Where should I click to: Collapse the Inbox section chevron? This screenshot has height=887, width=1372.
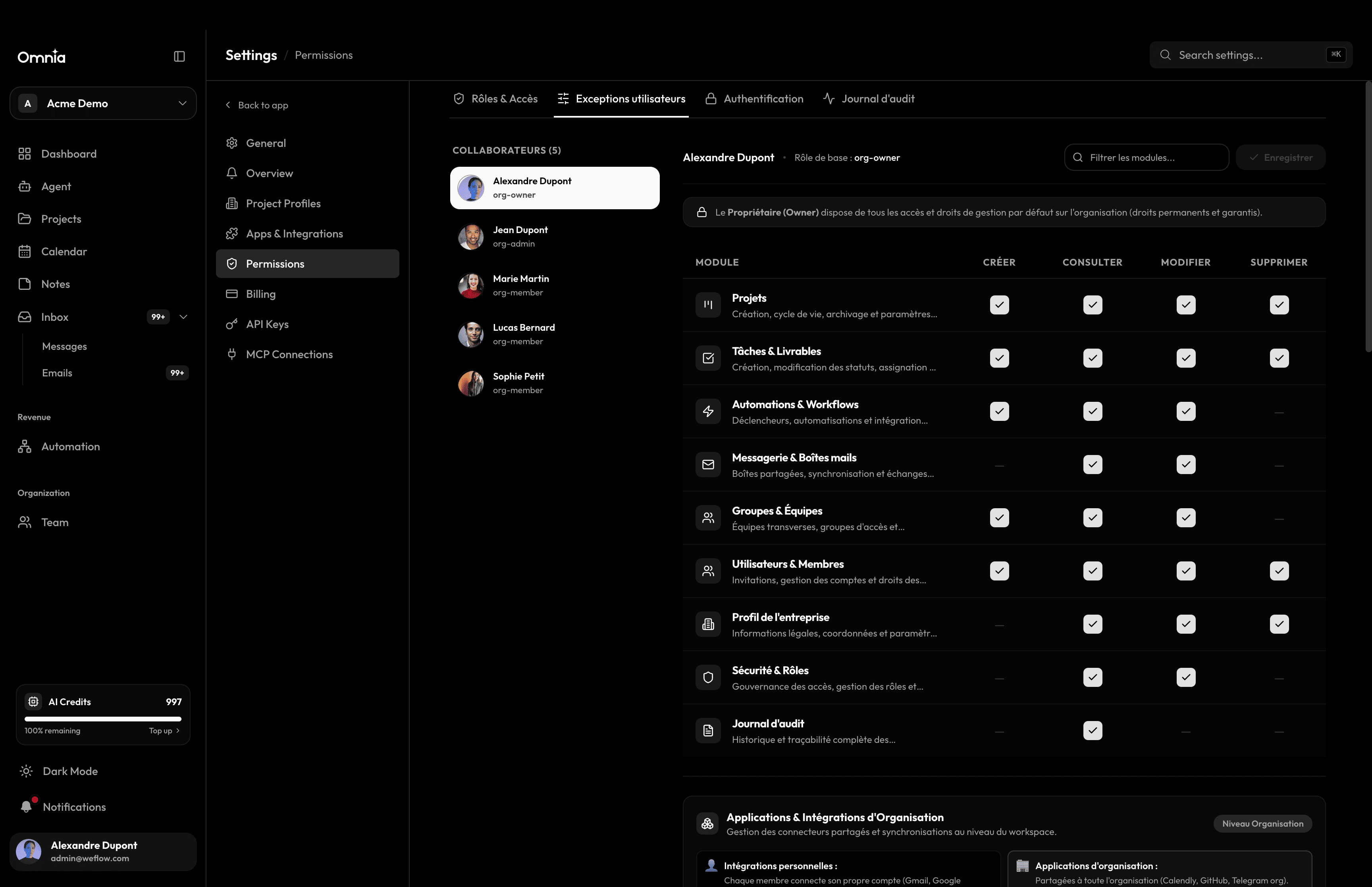click(184, 317)
